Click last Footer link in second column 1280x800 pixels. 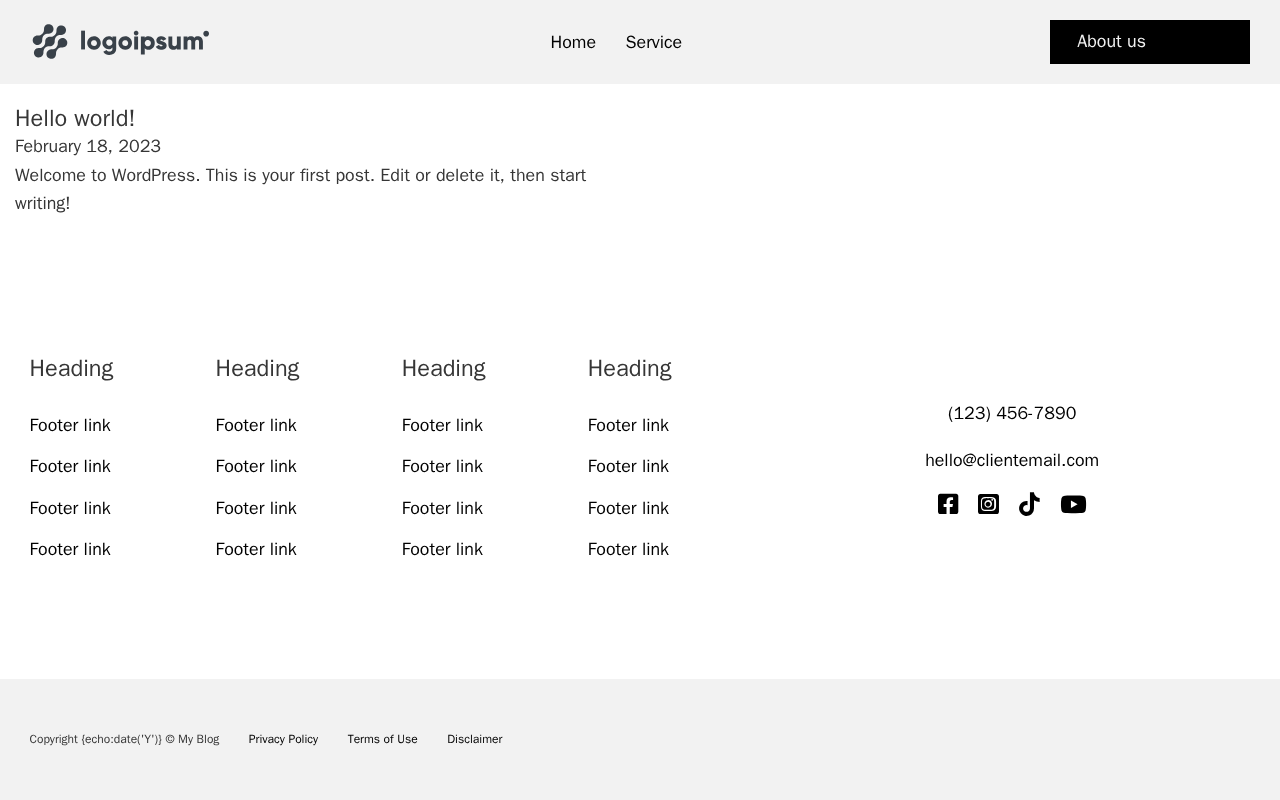click(x=256, y=549)
